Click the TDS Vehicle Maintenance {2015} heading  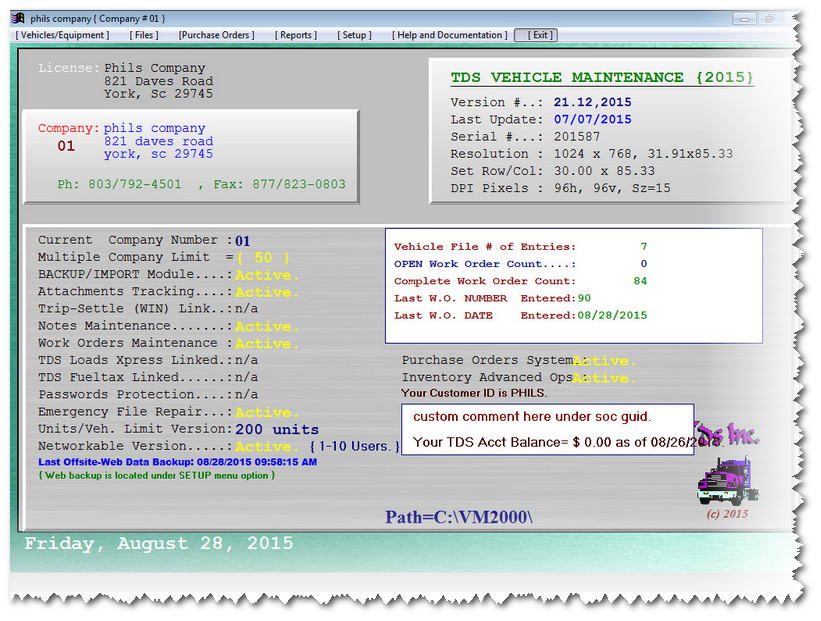602,78
